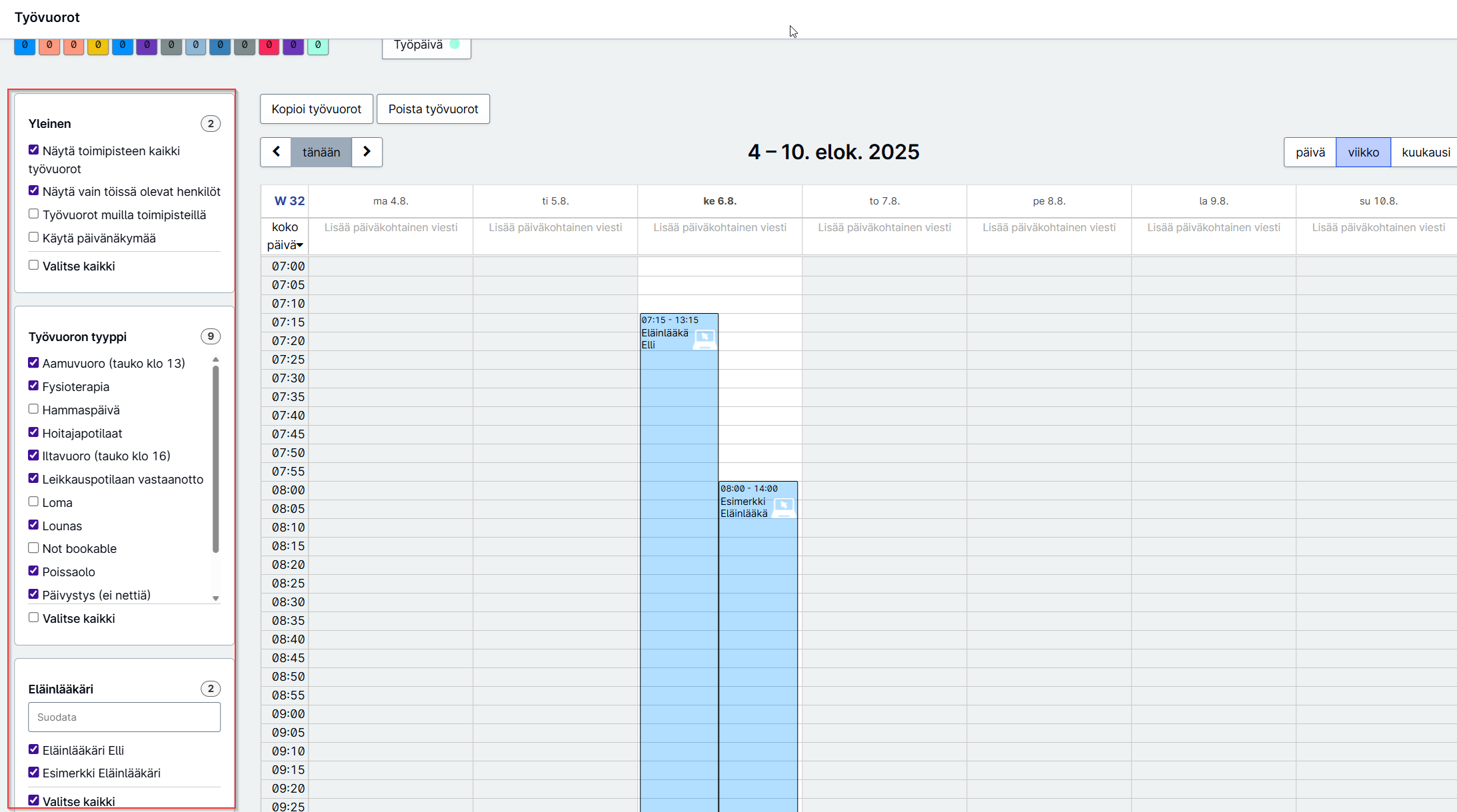Click in the Suodata filter field
The width and height of the screenshot is (1457, 812).
(x=124, y=717)
